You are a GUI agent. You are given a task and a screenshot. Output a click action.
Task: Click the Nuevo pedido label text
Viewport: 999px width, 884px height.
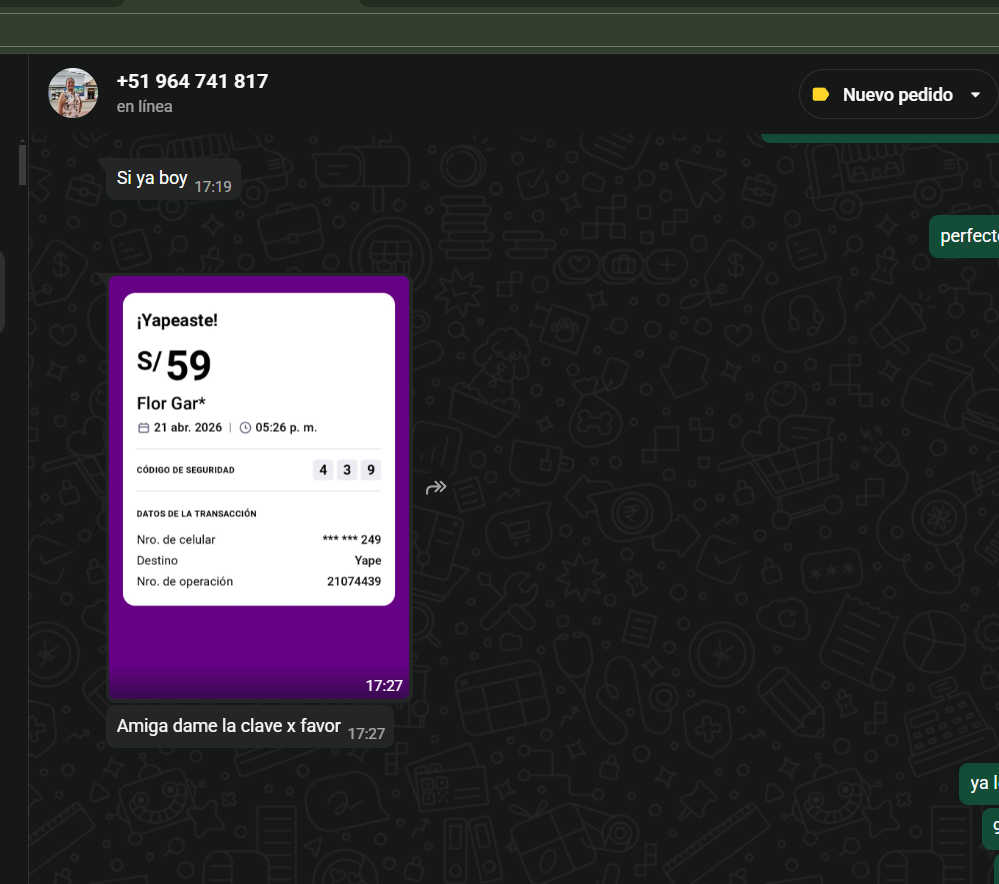[897, 95]
